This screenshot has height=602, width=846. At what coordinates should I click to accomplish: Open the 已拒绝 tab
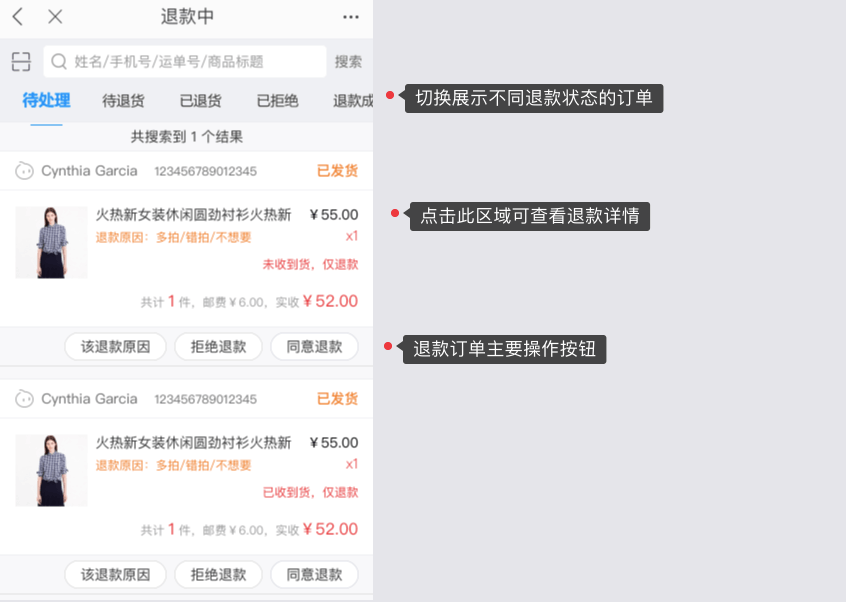coord(277,101)
